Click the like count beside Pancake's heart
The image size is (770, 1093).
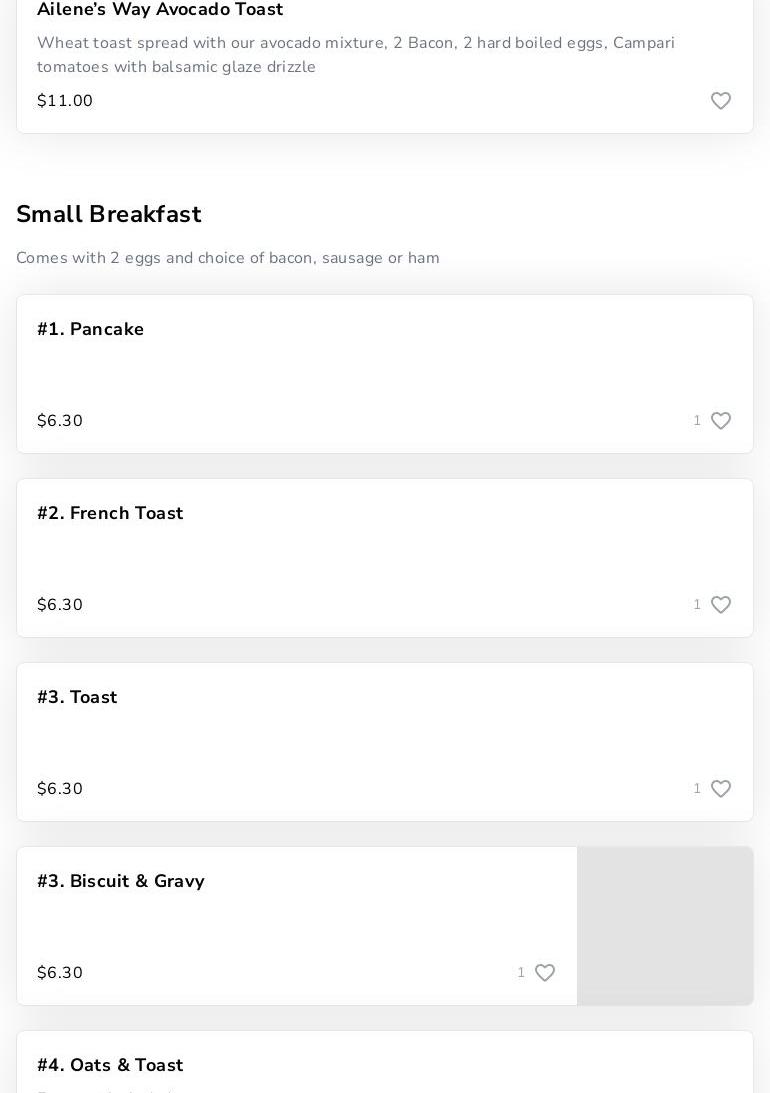pos(697,421)
